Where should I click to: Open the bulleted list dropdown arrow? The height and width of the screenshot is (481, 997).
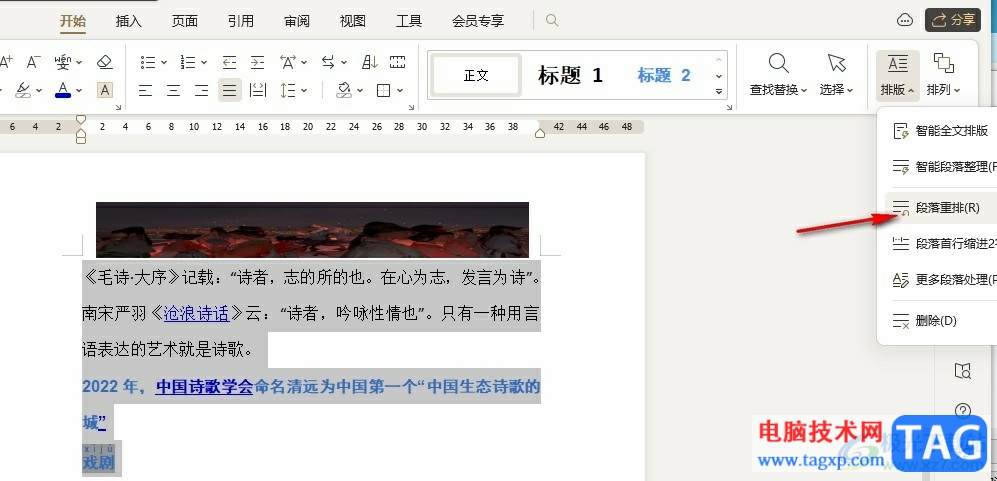click(164, 62)
